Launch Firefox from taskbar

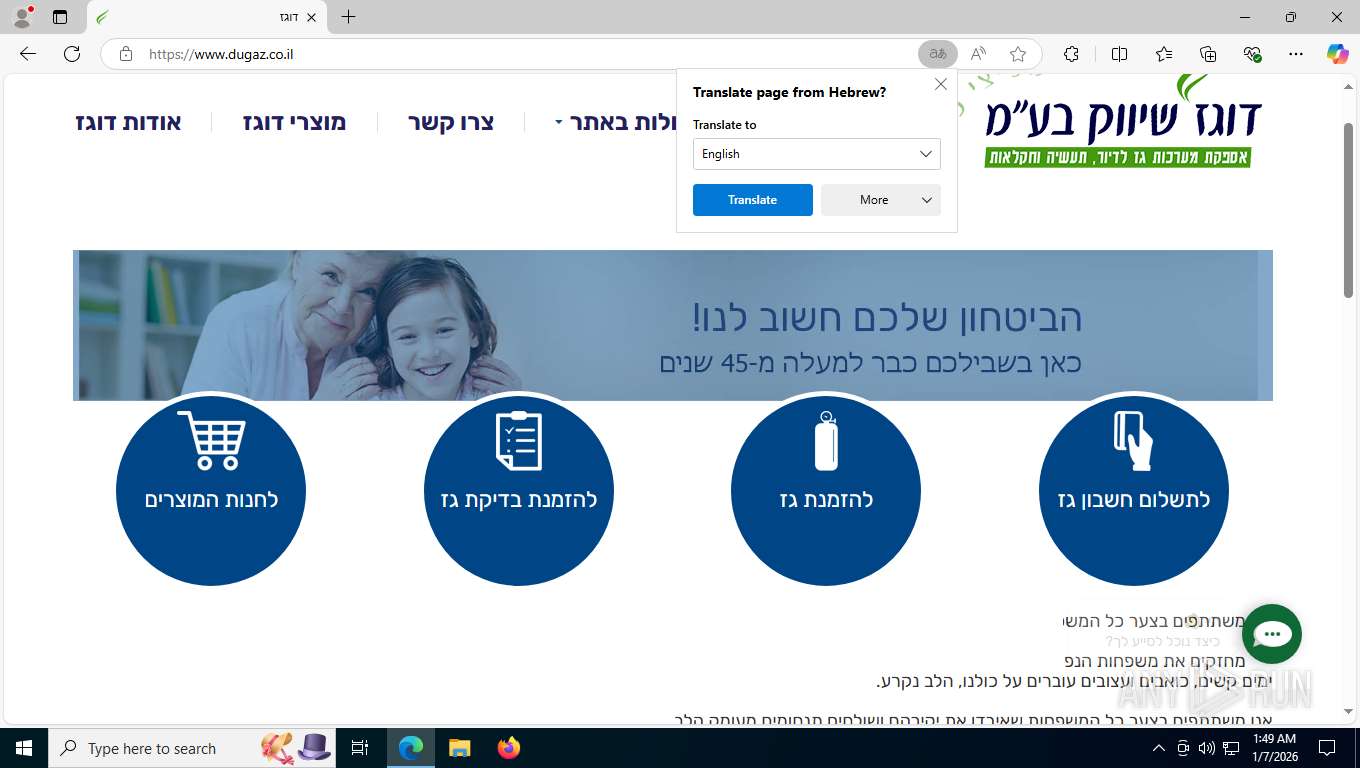[509, 748]
